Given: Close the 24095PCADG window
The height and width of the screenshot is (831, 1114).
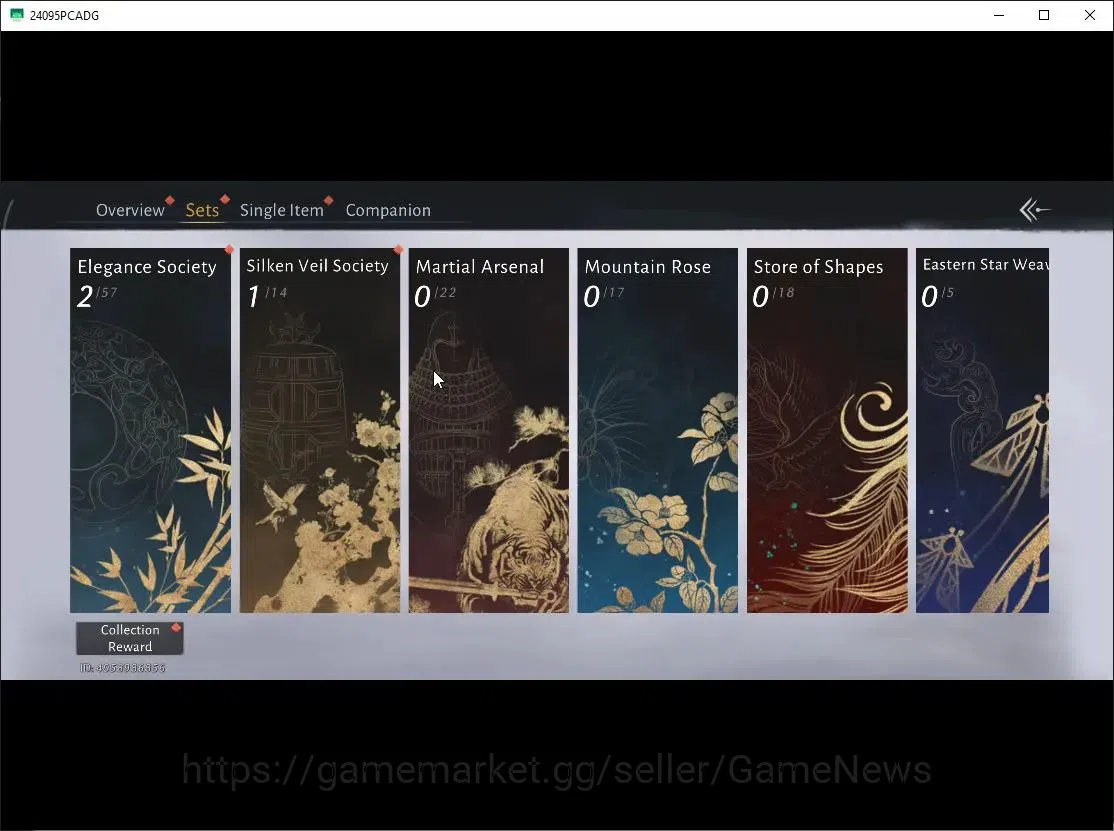Looking at the screenshot, I should (1090, 15).
